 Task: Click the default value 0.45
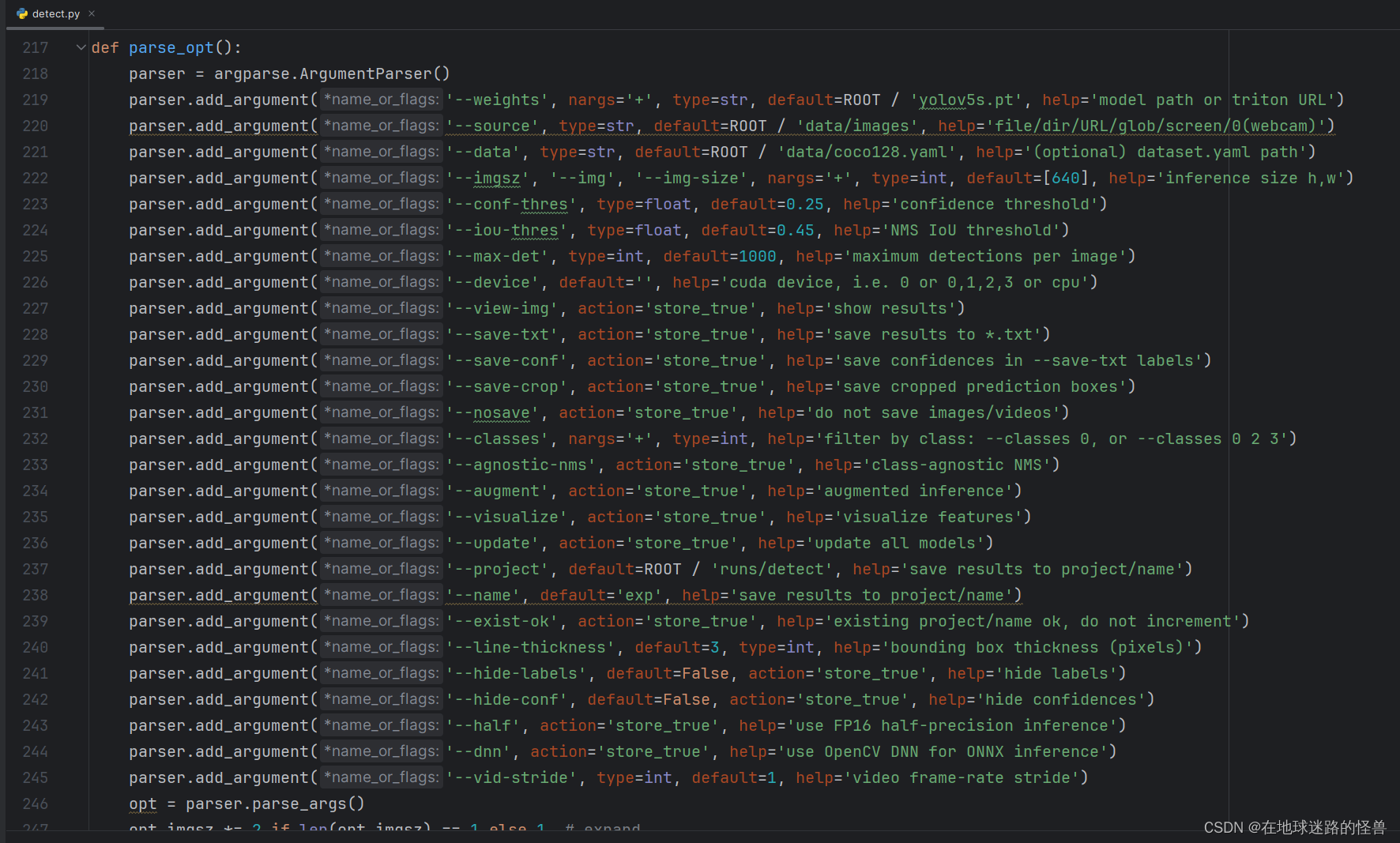tap(796, 230)
